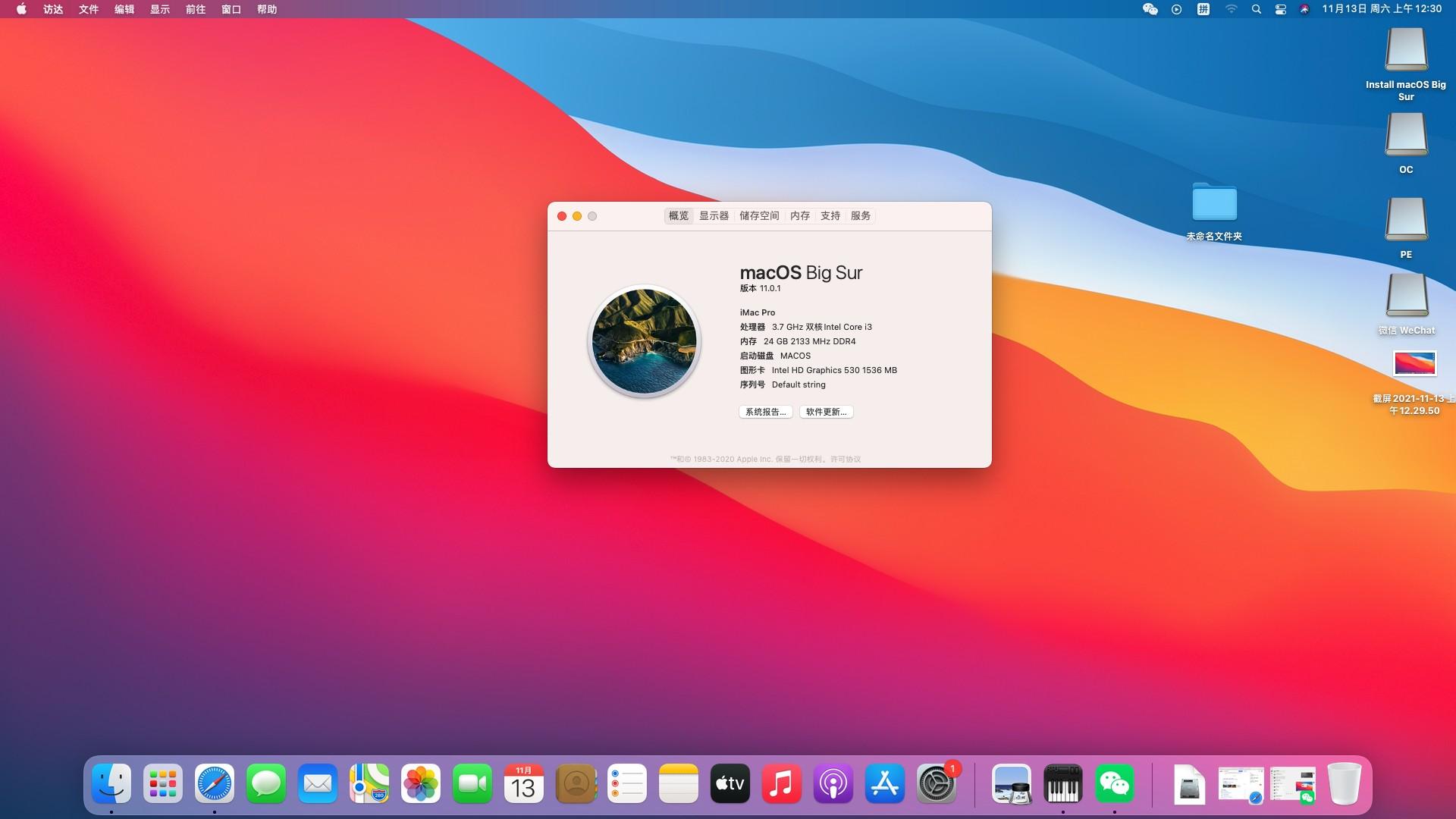The width and height of the screenshot is (1456, 819).
Task: Close the About This Mac window
Action: (562, 216)
